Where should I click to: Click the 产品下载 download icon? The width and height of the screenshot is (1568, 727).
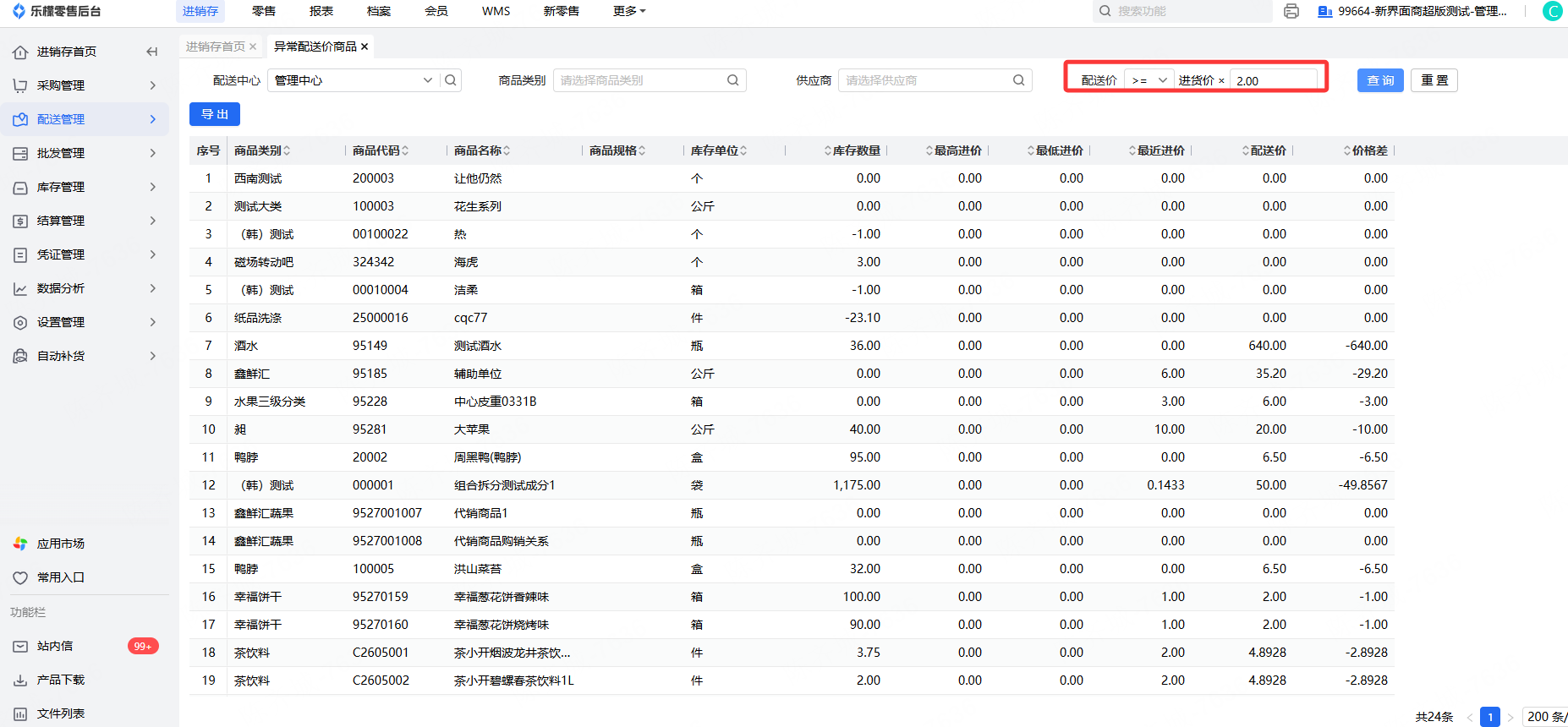[20, 680]
